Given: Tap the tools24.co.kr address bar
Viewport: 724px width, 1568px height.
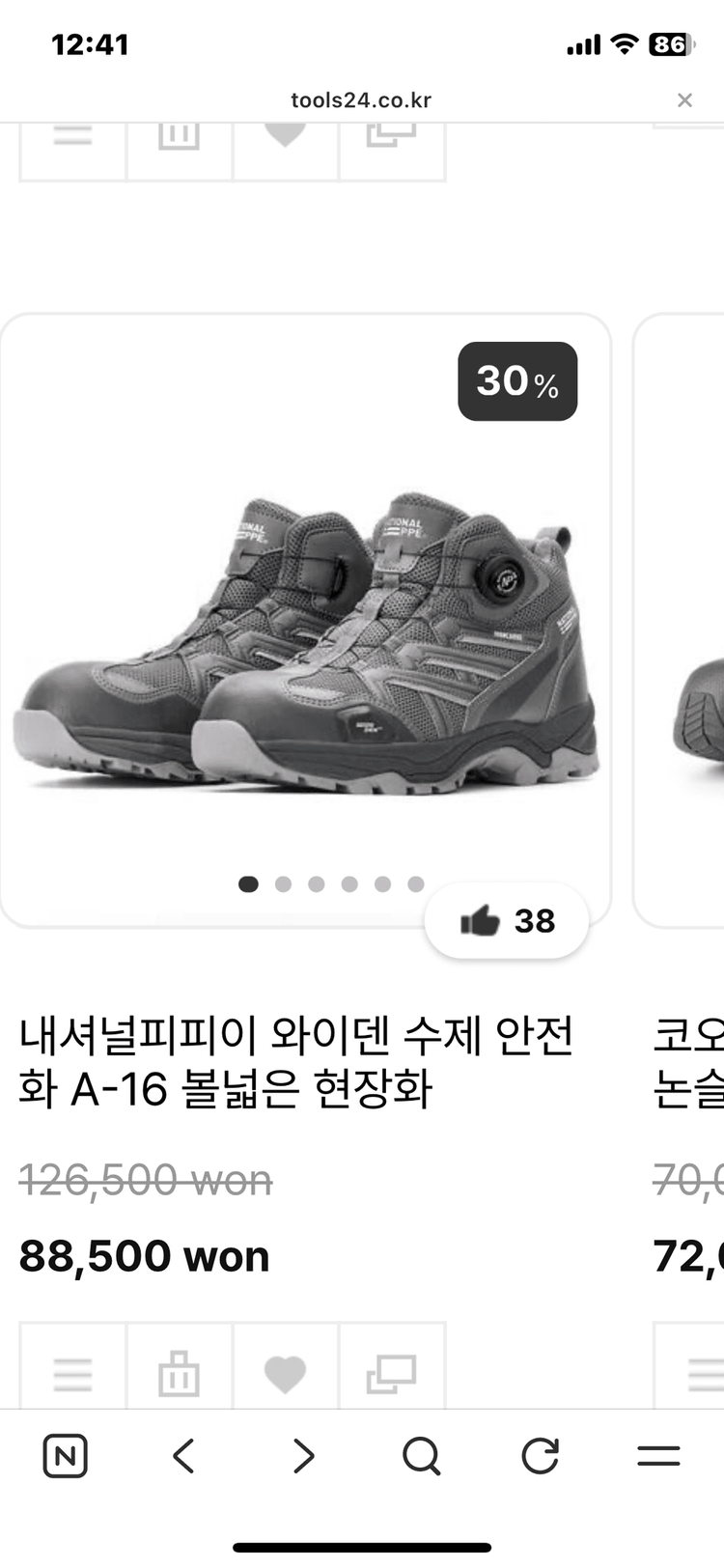Looking at the screenshot, I should click(x=361, y=100).
